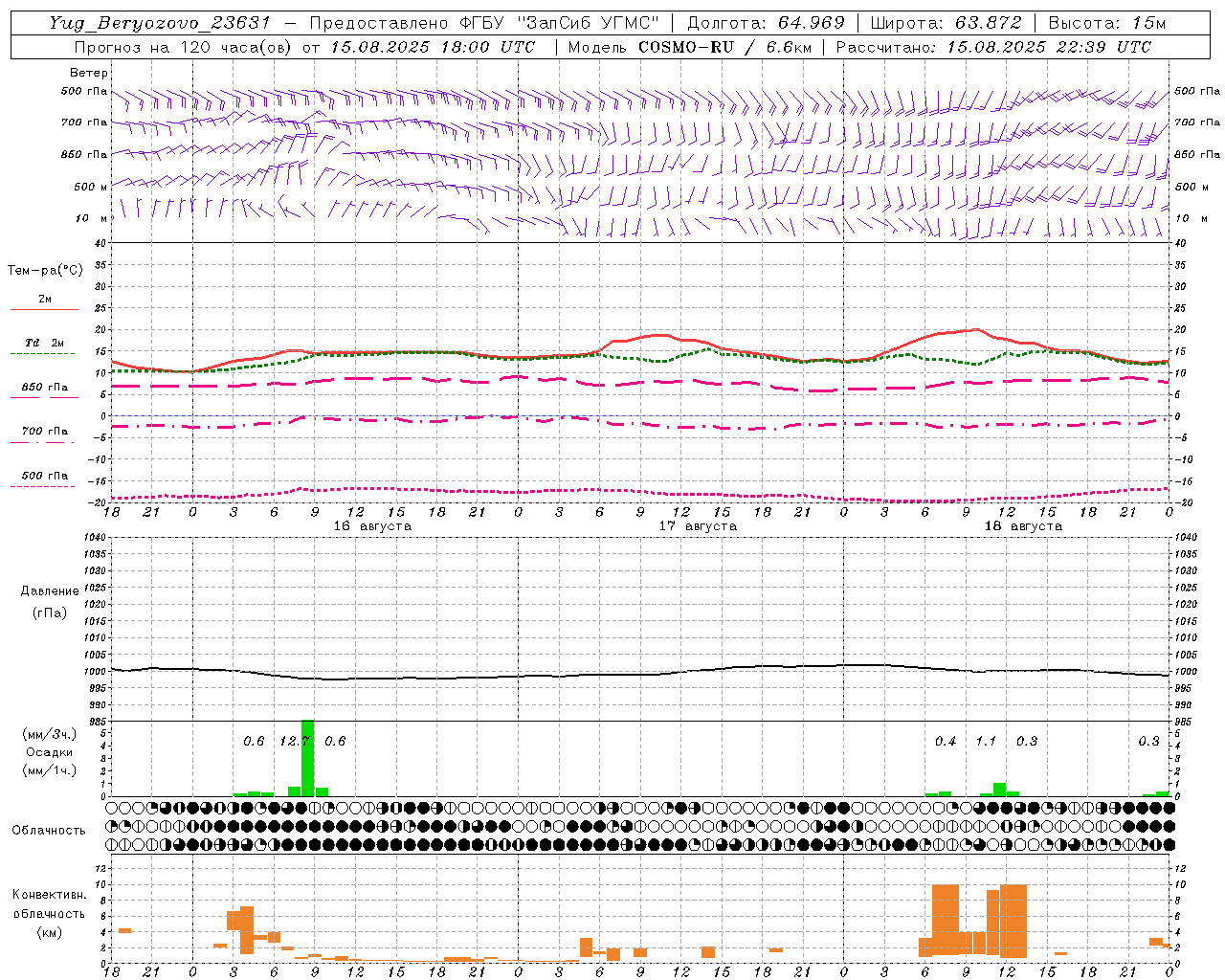The width and height of the screenshot is (1225, 980).
Task: Click the 16 августа date label
Action: click(x=372, y=526)
